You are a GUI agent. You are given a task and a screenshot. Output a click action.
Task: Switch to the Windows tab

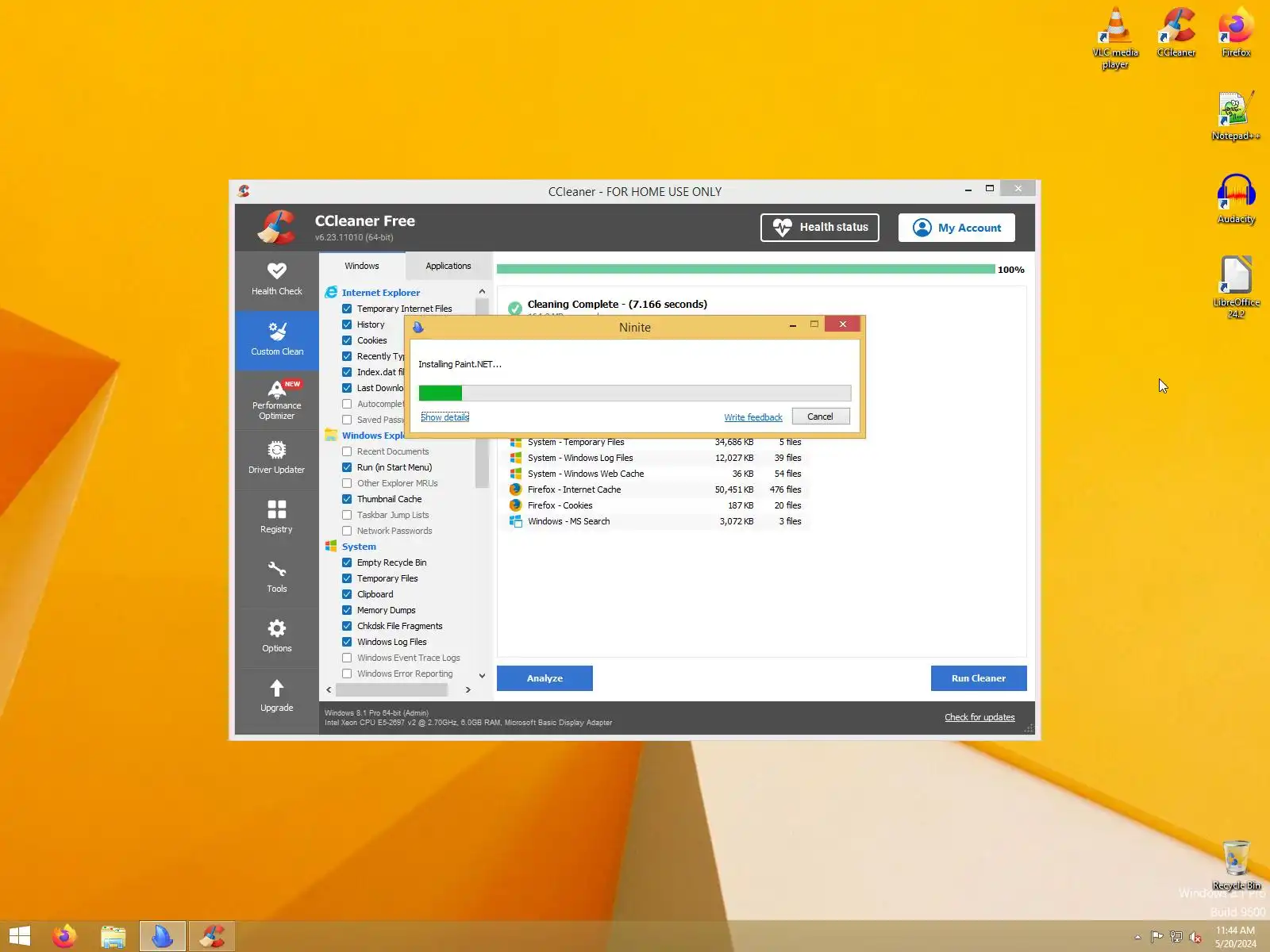(x=362, y=266)
